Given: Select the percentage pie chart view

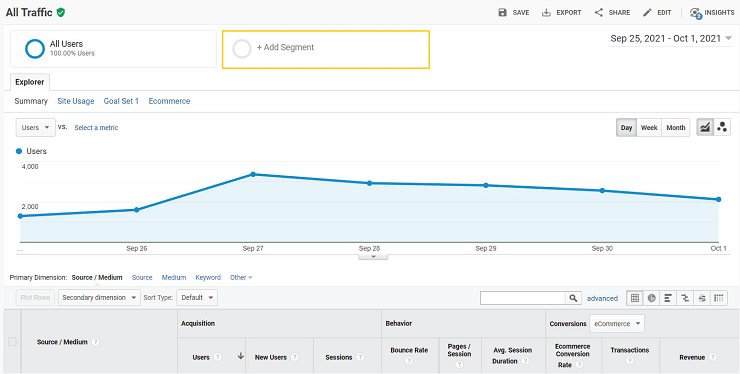Looking at the screenshot, I should point(652,298).
